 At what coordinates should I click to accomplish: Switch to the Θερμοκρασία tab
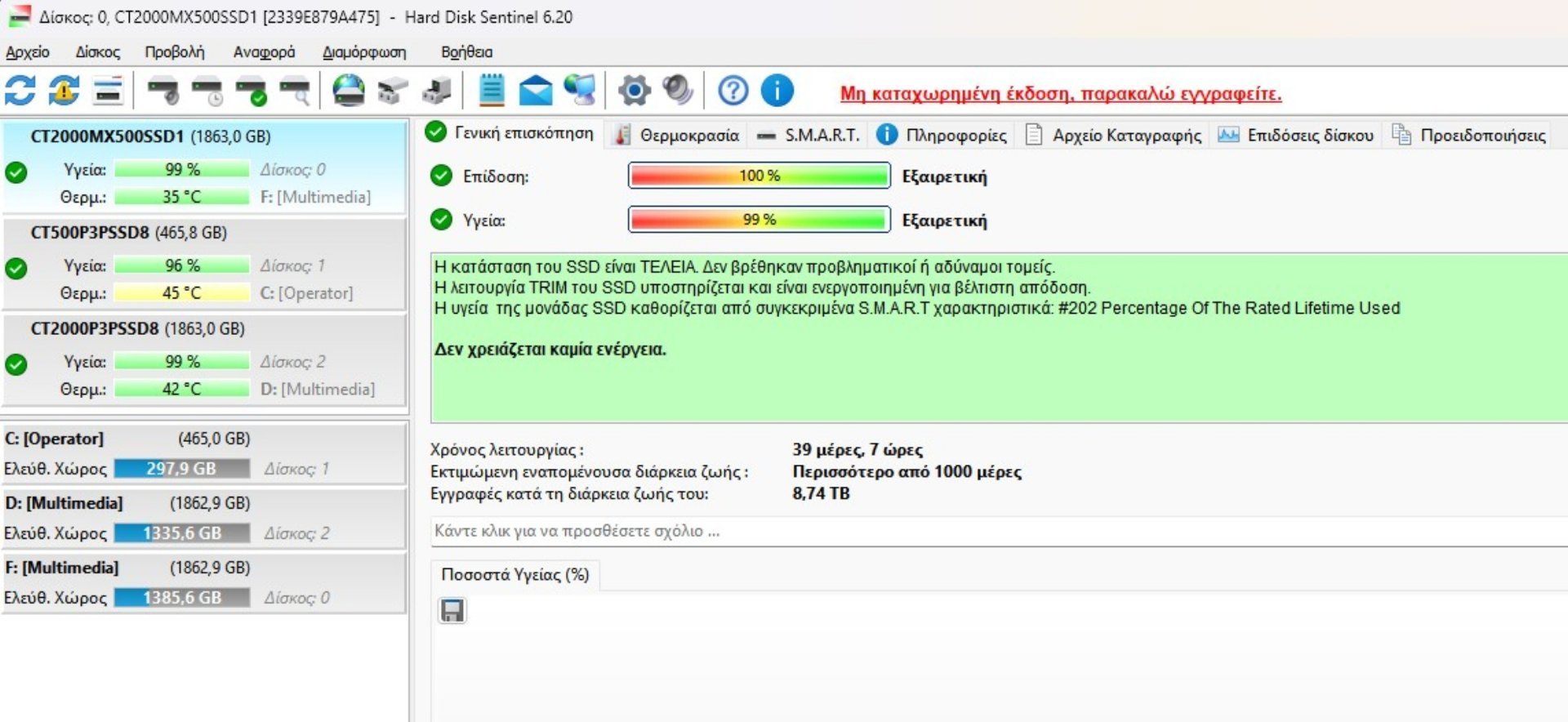[678, 136]
